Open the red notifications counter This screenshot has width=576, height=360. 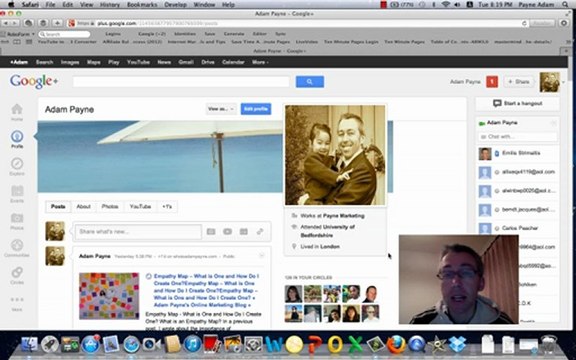pyautogui.click(x=492, y=82)
